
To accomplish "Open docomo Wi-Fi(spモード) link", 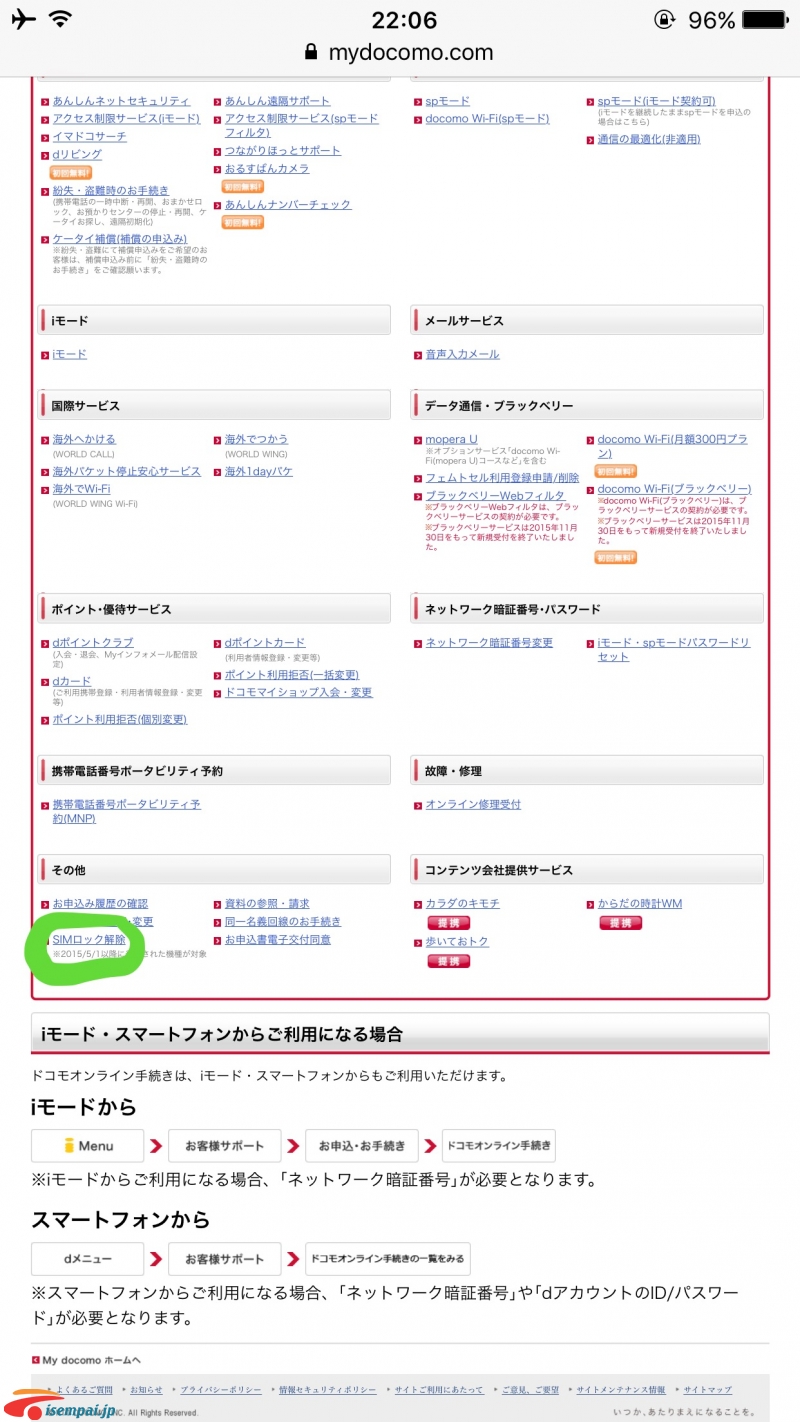I will [487, 118].
